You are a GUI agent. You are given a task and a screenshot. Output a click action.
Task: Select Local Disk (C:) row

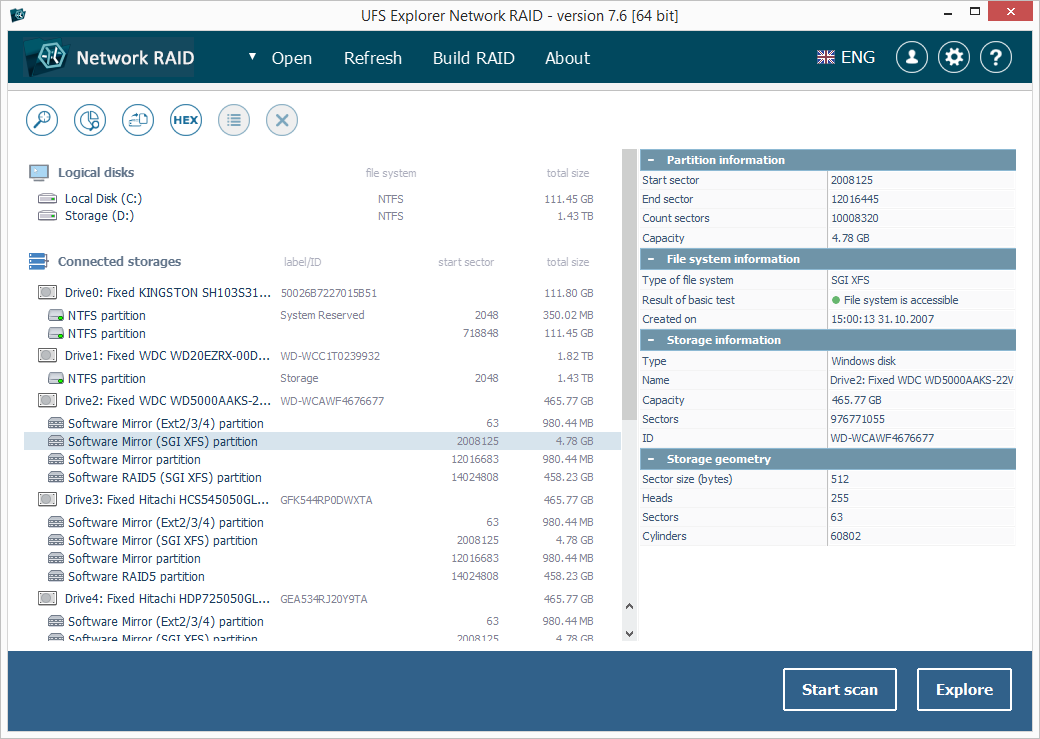(322, 198)
